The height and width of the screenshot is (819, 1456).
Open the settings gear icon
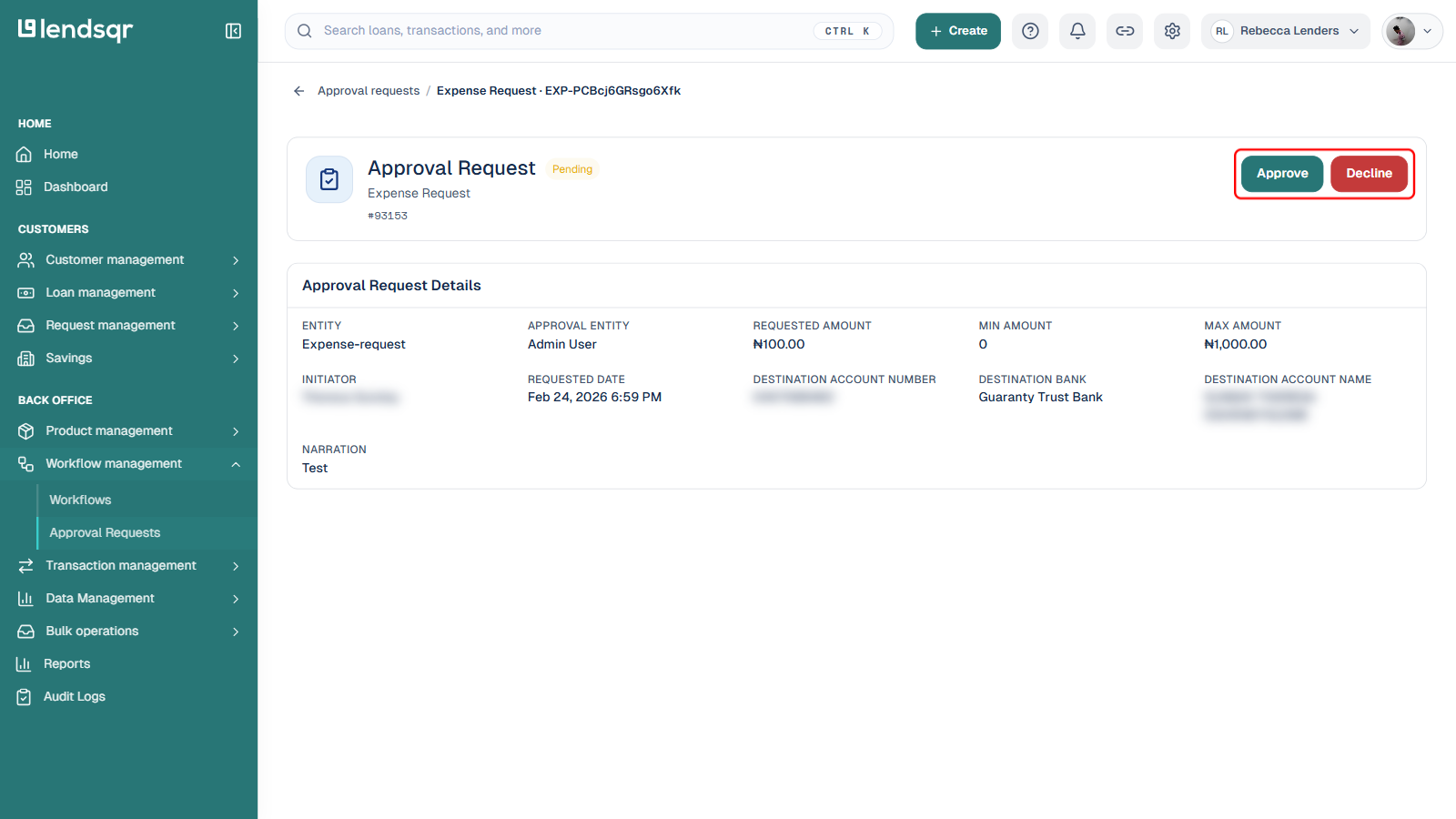1172,31
